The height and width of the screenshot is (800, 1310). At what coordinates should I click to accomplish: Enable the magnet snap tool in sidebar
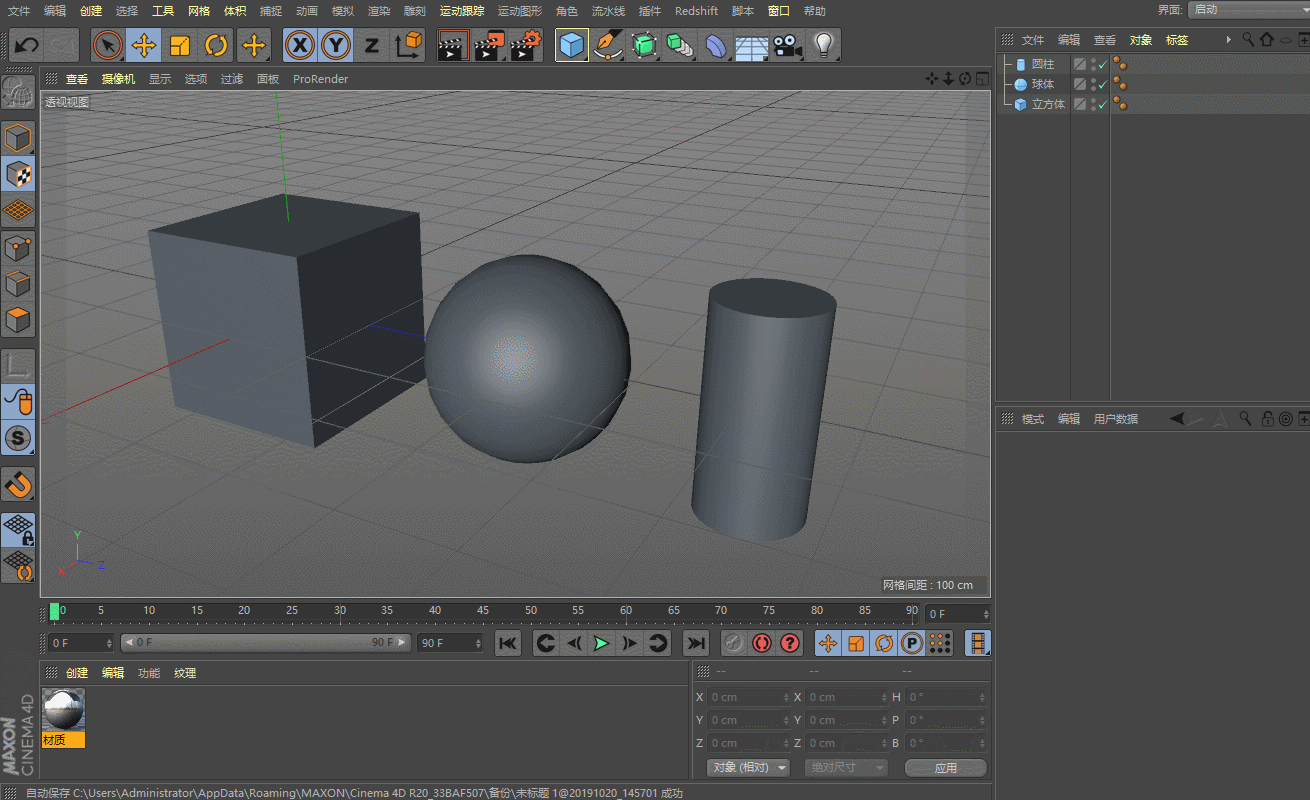(x=18, y=485)
